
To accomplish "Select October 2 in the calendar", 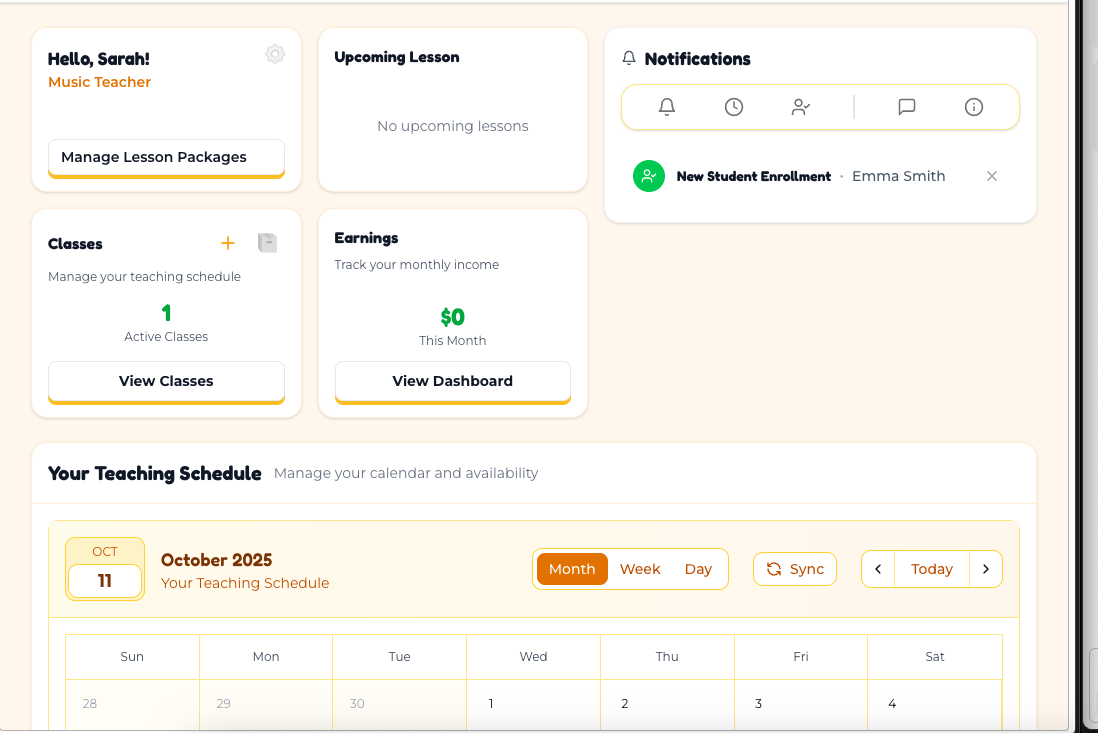I will tap(667, 704).
